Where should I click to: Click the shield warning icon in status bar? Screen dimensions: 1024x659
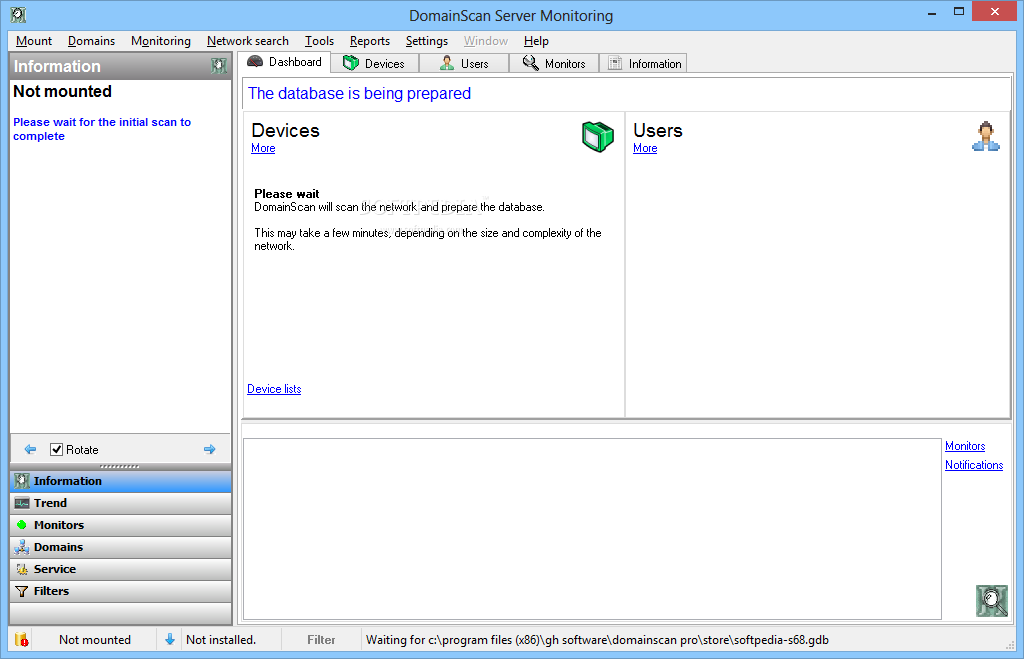point(21,639)
